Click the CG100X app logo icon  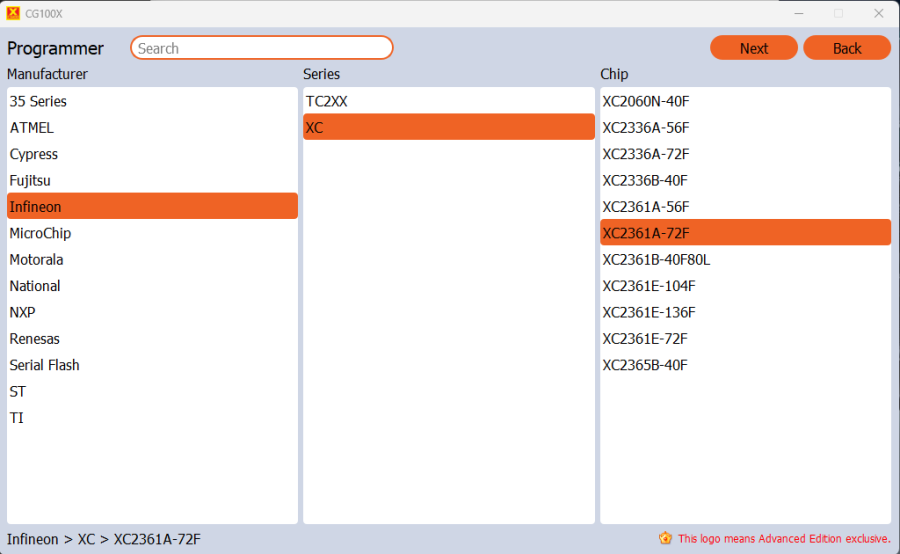[13, 13]
